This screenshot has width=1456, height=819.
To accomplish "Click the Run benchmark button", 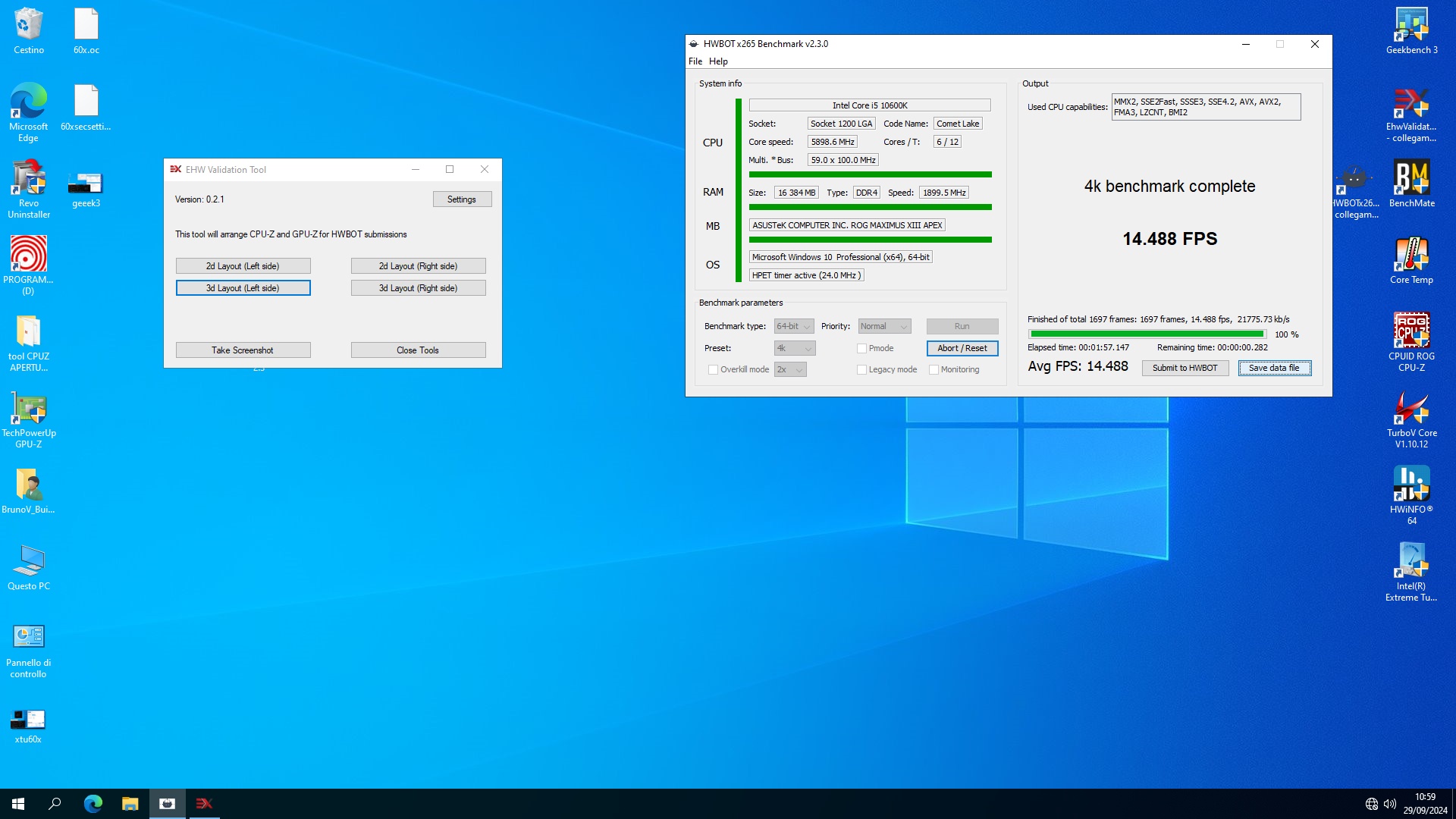I will click(x=962, y=327).
